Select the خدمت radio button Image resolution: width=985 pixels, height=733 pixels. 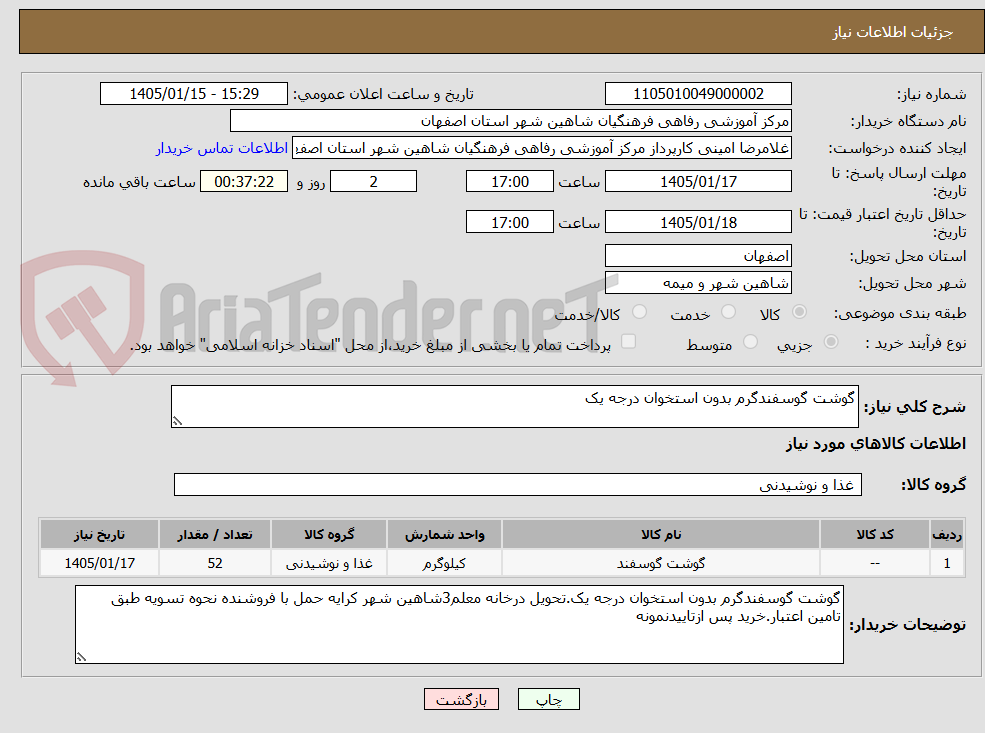(x=729, y=312)
